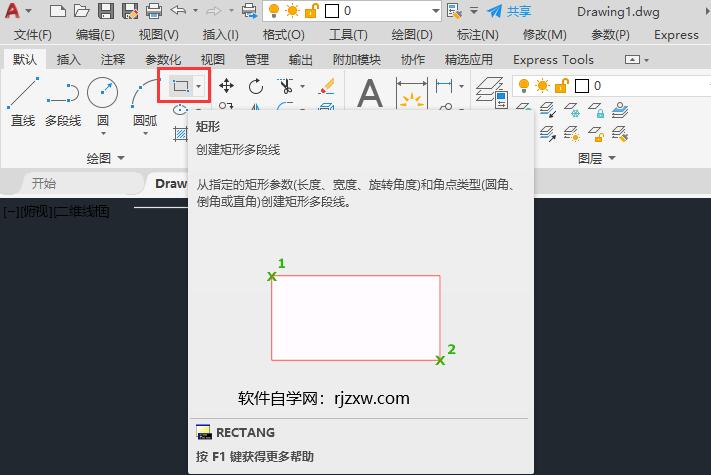Open the linear dimension dropdown arrow
This screenshot has width=711, height=475.
point(462,86)
